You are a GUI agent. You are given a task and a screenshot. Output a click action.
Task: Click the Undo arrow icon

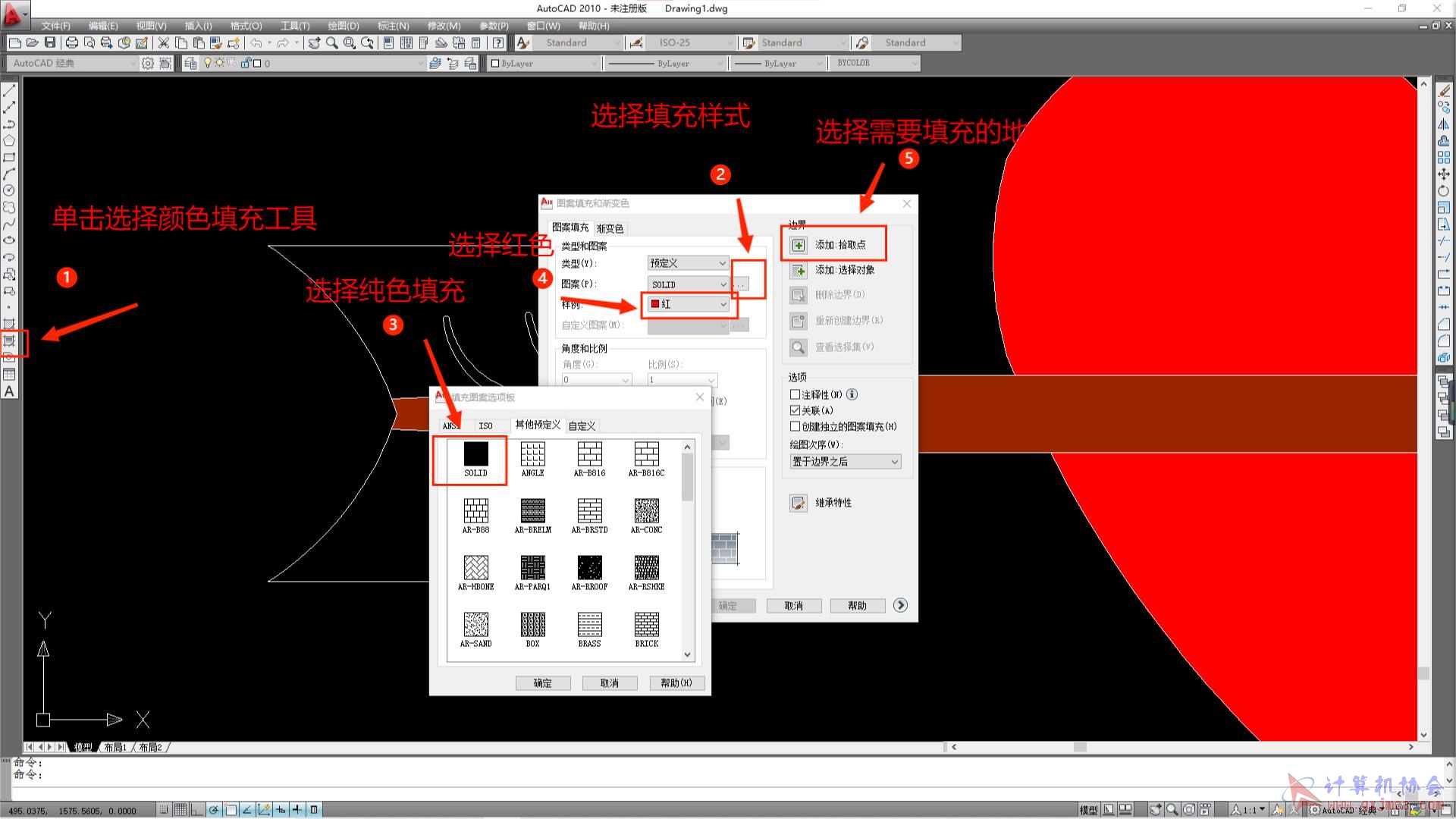[x=256, y=42]
